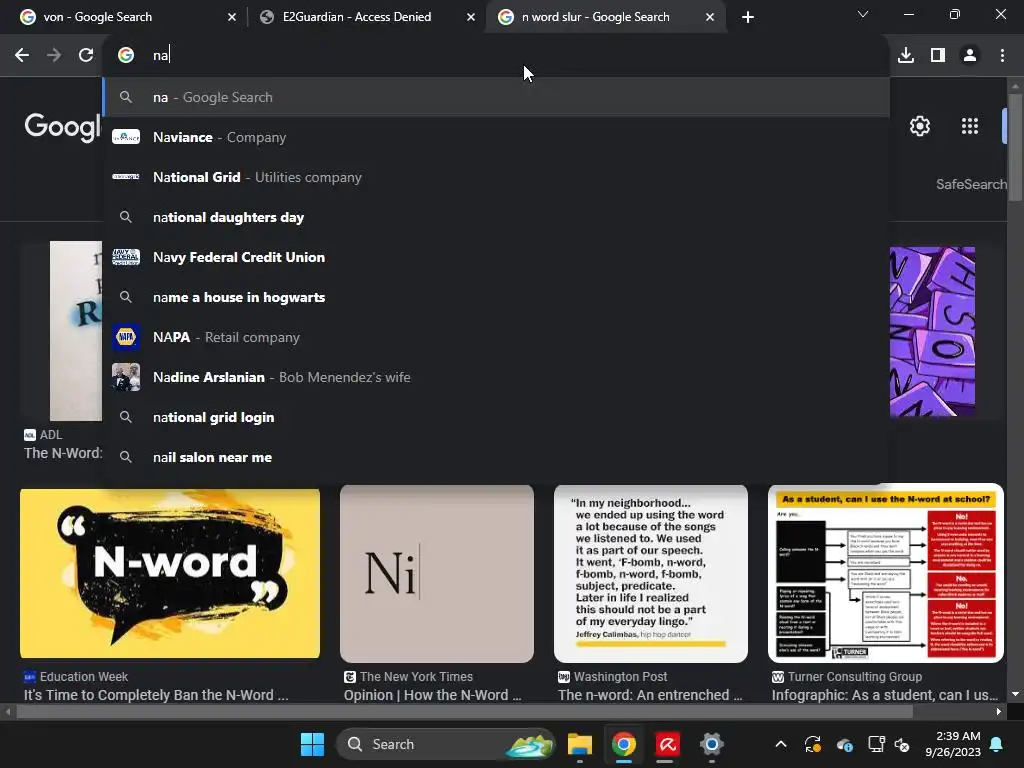Select Nadine Arslanian suggestion
Viewport: 1024px width, 768px height.
coord(496,377)
